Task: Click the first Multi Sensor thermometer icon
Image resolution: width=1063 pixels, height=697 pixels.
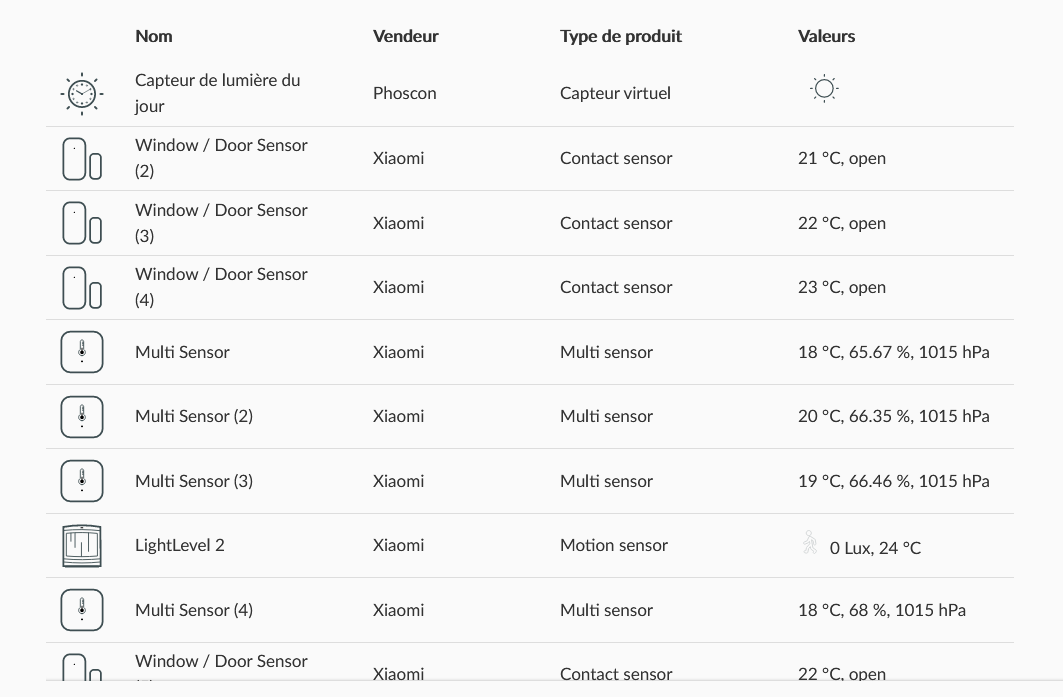Action: (x=82, y=352)
